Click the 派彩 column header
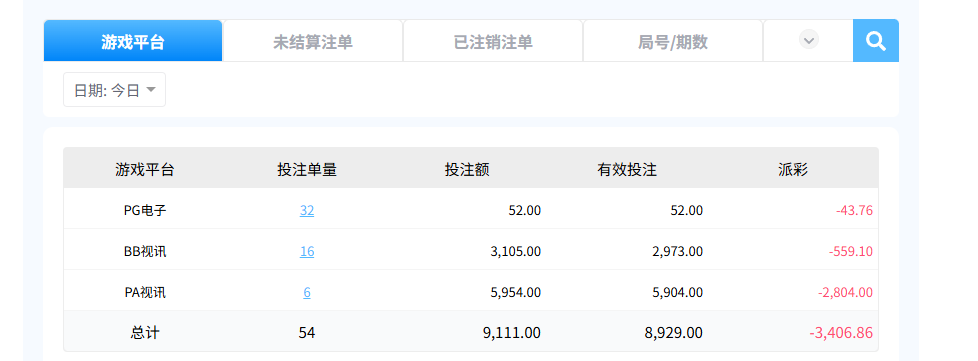This screenshot has height=361, width=978. (793, 170)
